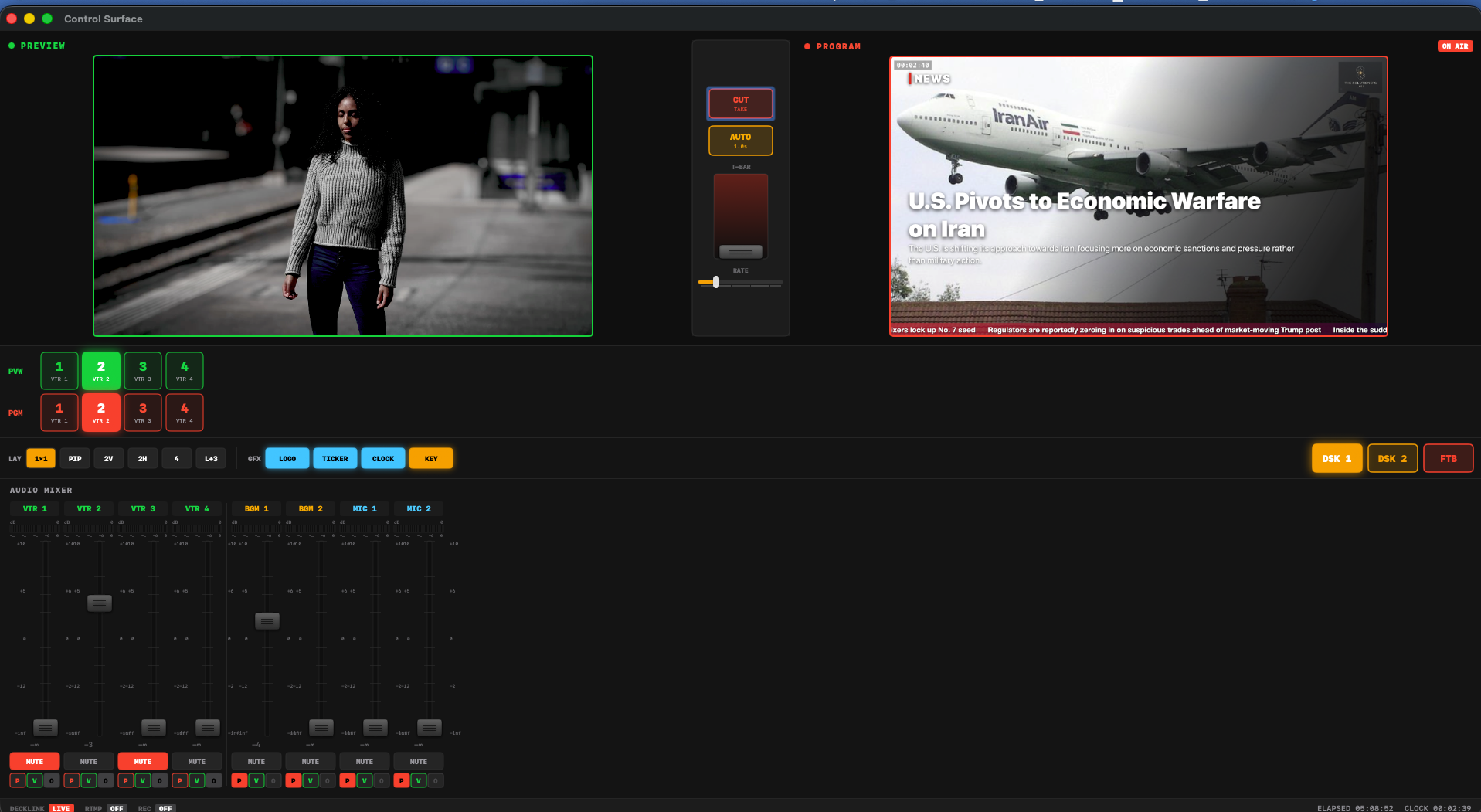Choose the PIP layout

coord(75,458)
